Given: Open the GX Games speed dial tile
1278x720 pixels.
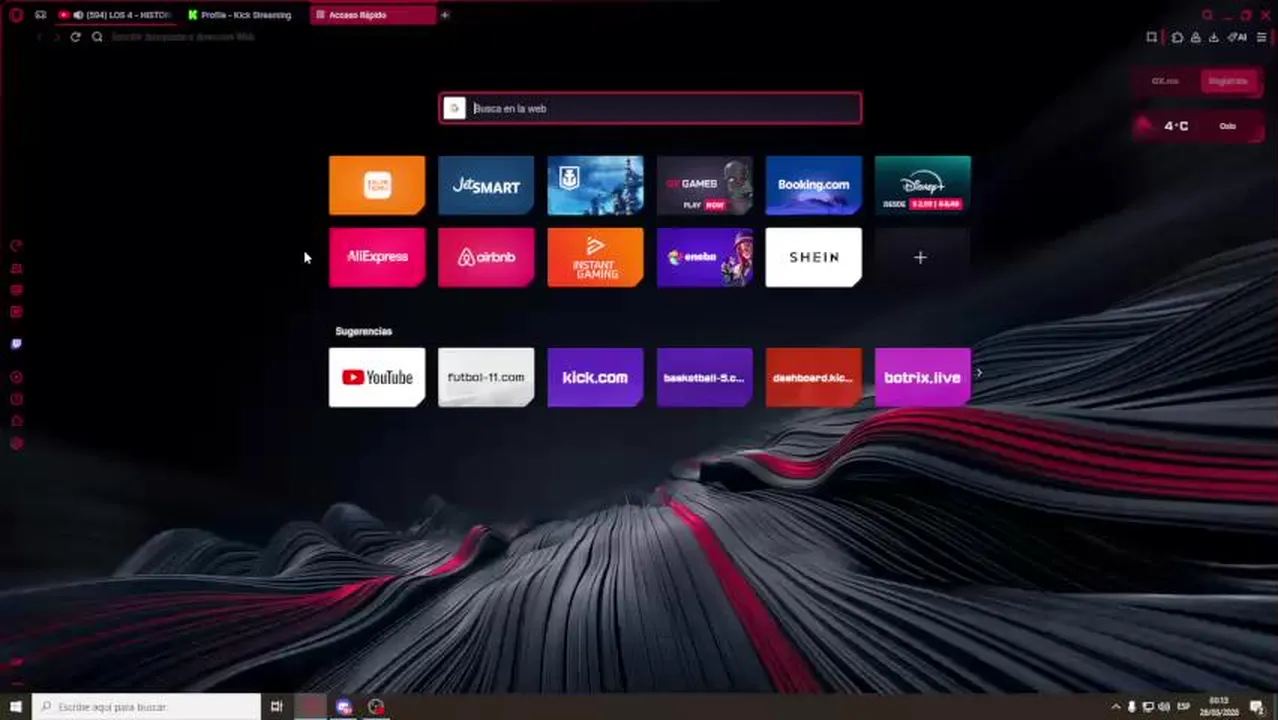Looking at the screenshot, I should [x=704, y=185].
